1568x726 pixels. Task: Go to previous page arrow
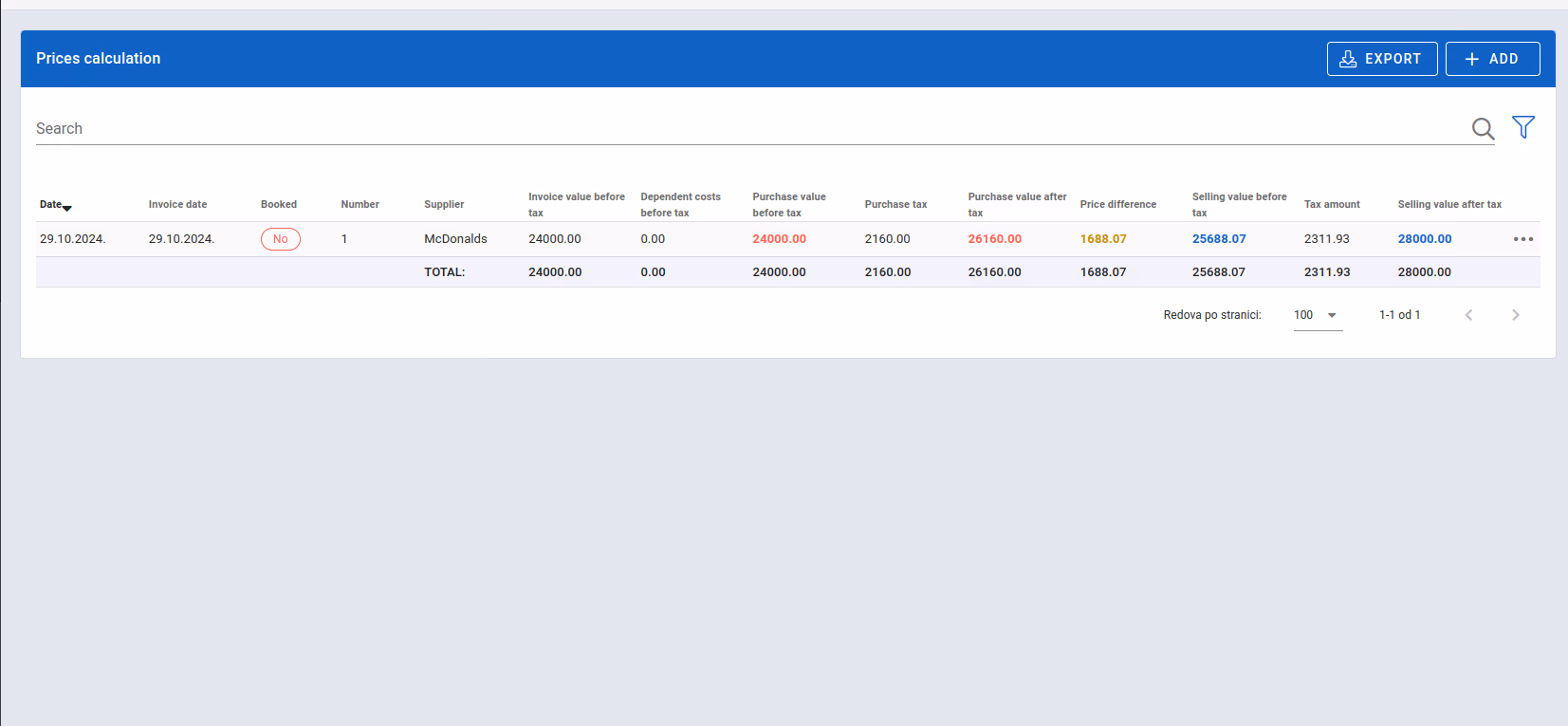pos(1468,315)
